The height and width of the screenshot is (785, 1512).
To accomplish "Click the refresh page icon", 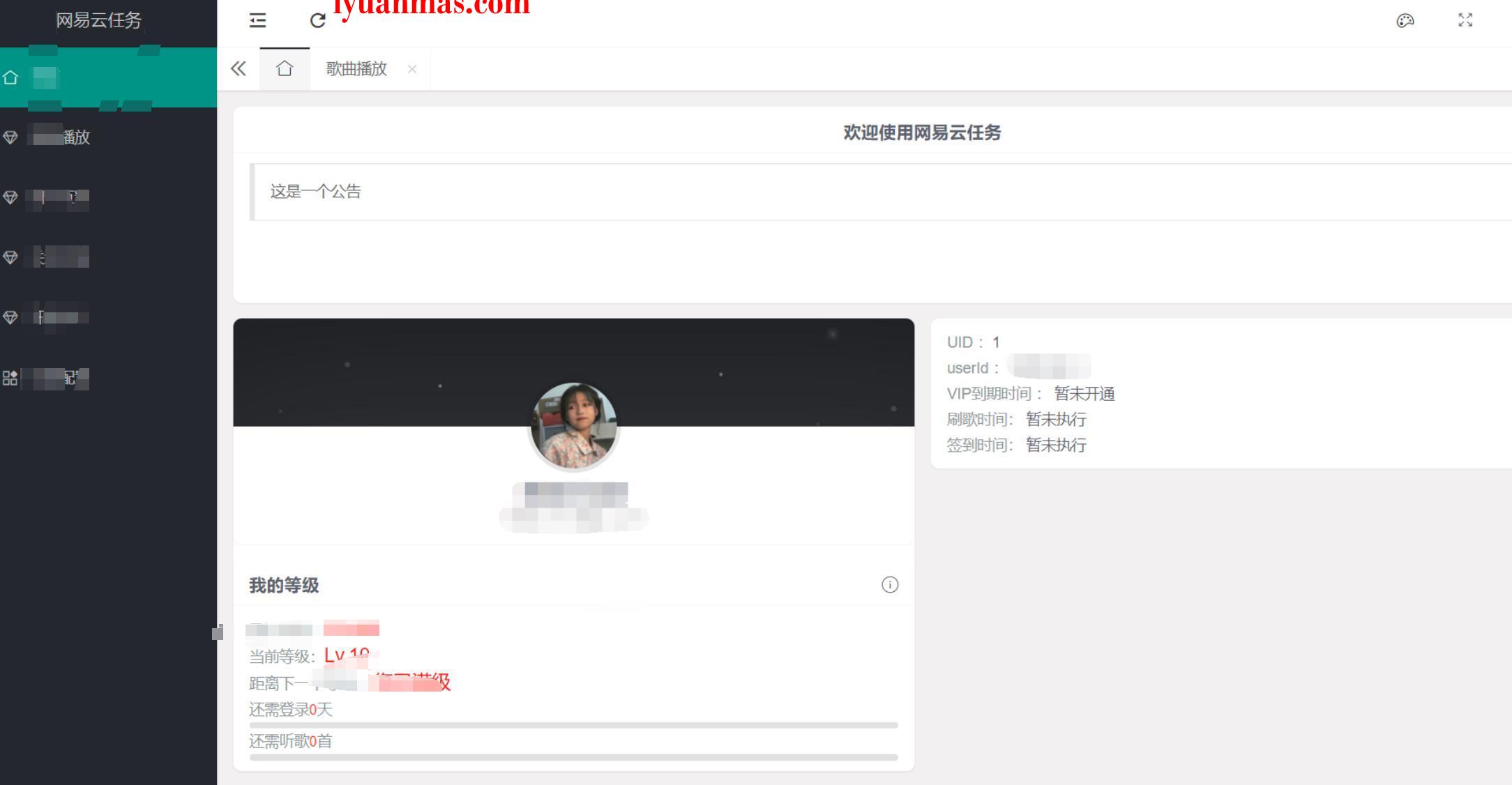I will 318,20.
